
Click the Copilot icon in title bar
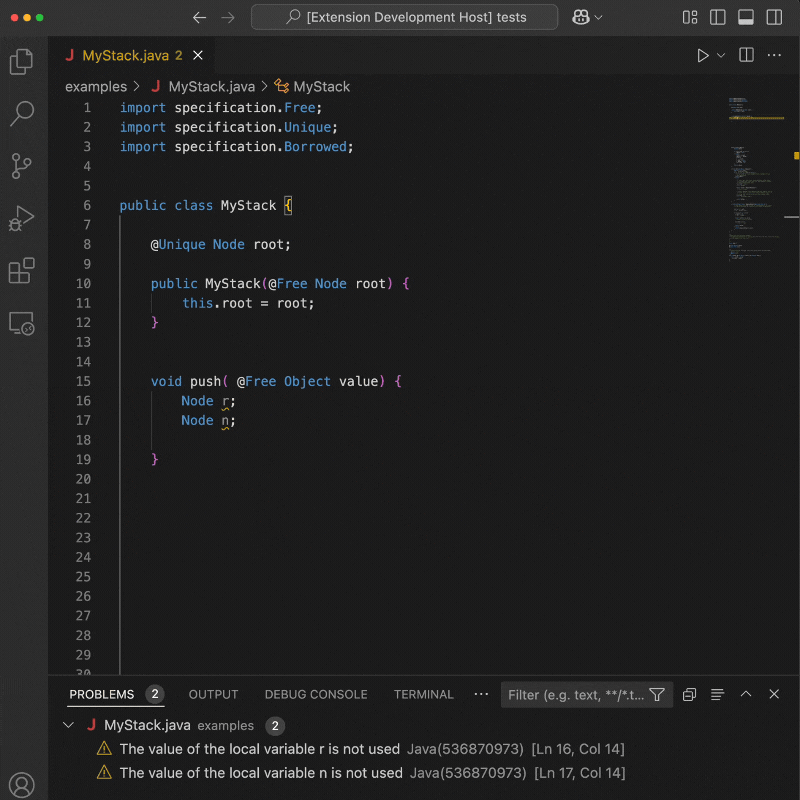(x=581, y=17)
